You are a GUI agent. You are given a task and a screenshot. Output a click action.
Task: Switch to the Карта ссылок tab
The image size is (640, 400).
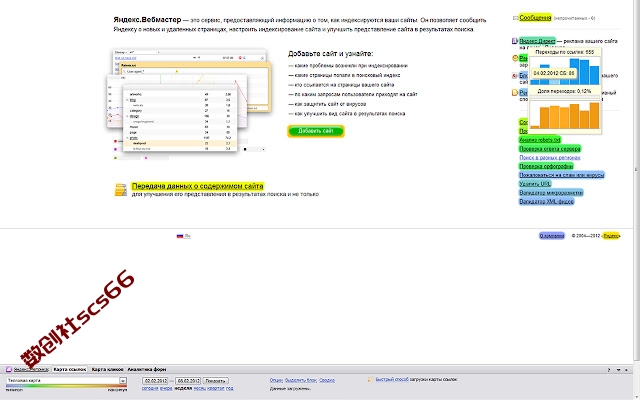click(70, 369)
